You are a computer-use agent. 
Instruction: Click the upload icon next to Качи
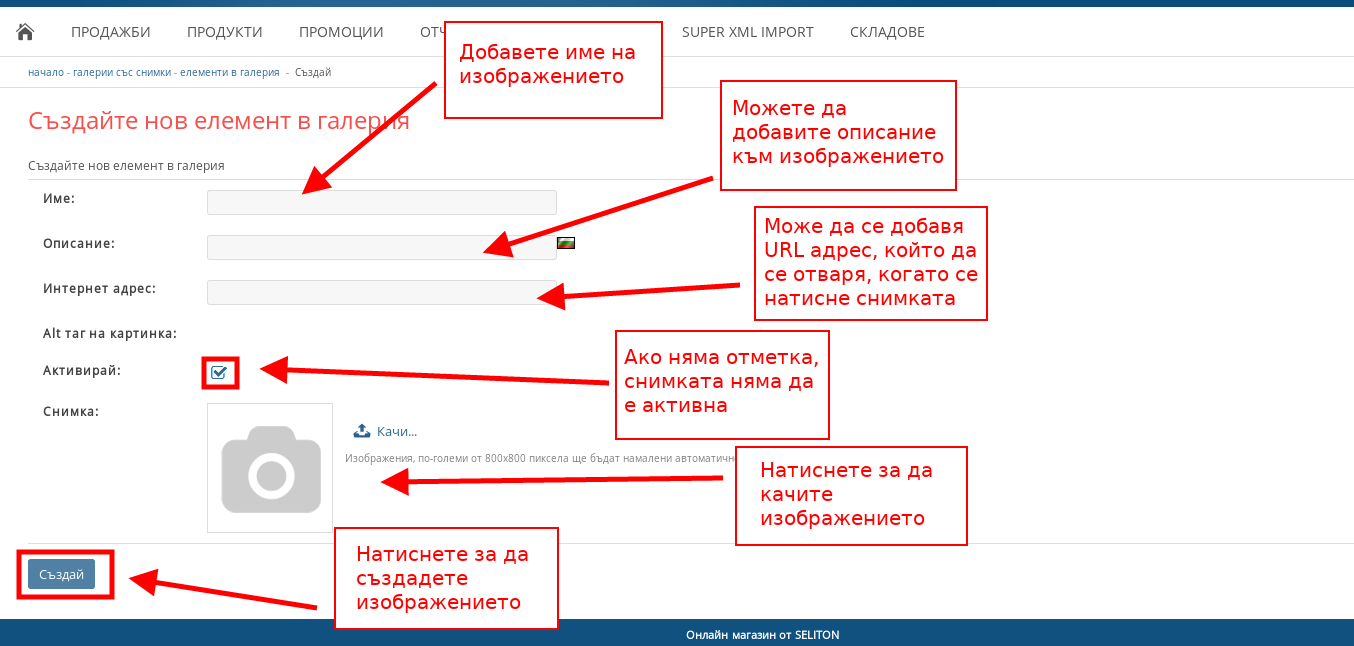362,431
